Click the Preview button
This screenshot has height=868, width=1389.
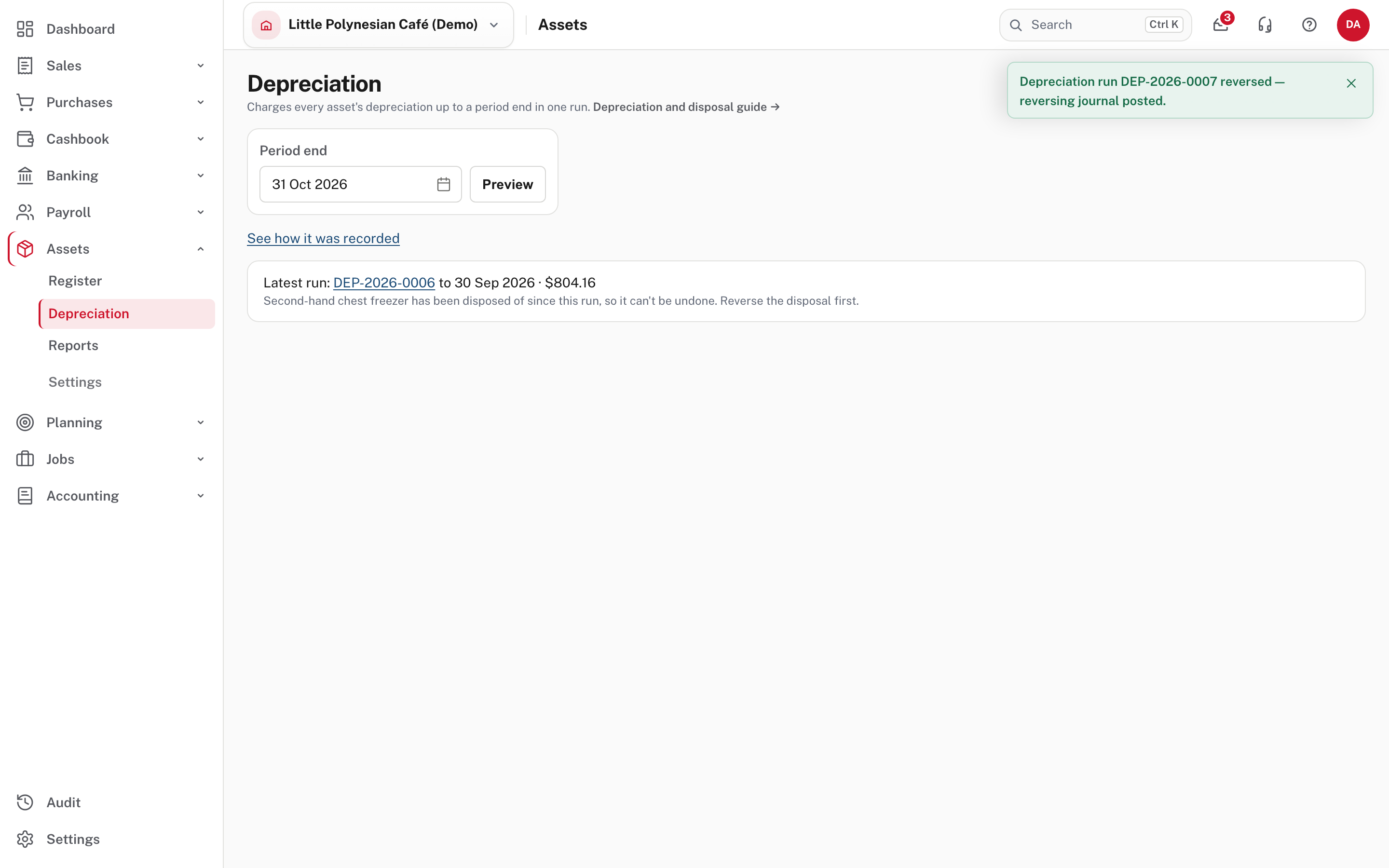tap(507, 184)
